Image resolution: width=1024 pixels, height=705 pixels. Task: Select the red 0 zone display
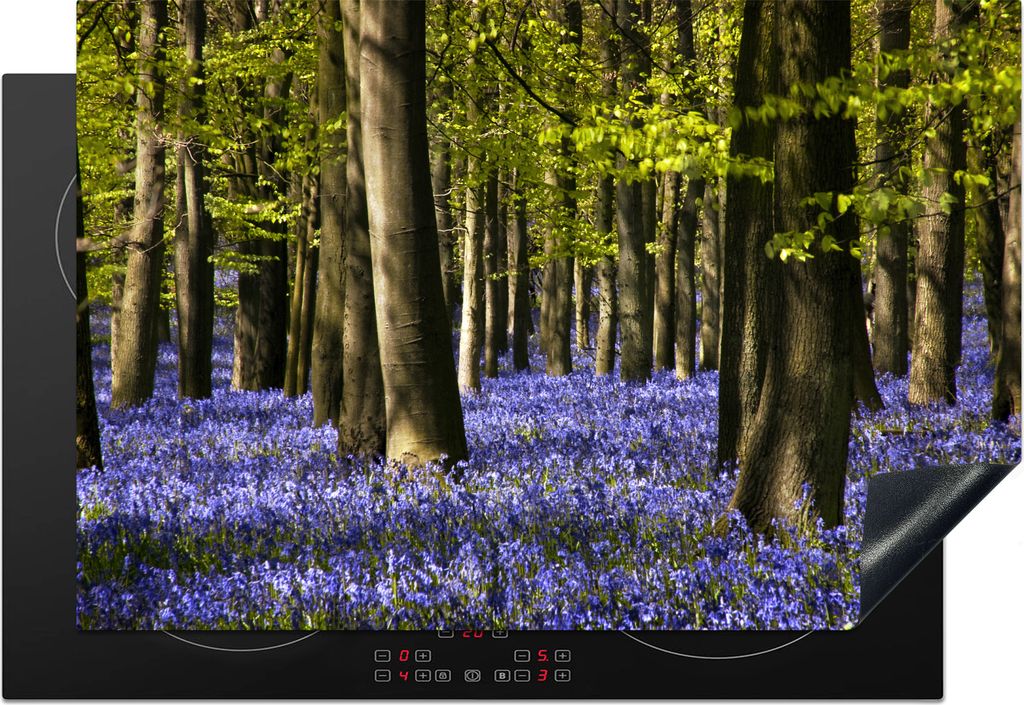pos(404,656)
